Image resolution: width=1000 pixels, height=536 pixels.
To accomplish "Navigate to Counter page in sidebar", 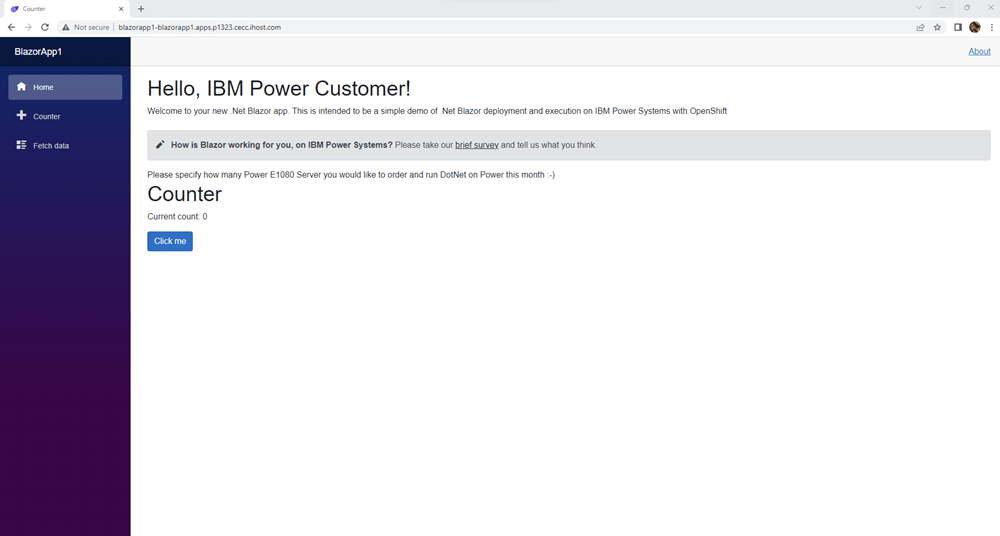I will pos(65,116).
